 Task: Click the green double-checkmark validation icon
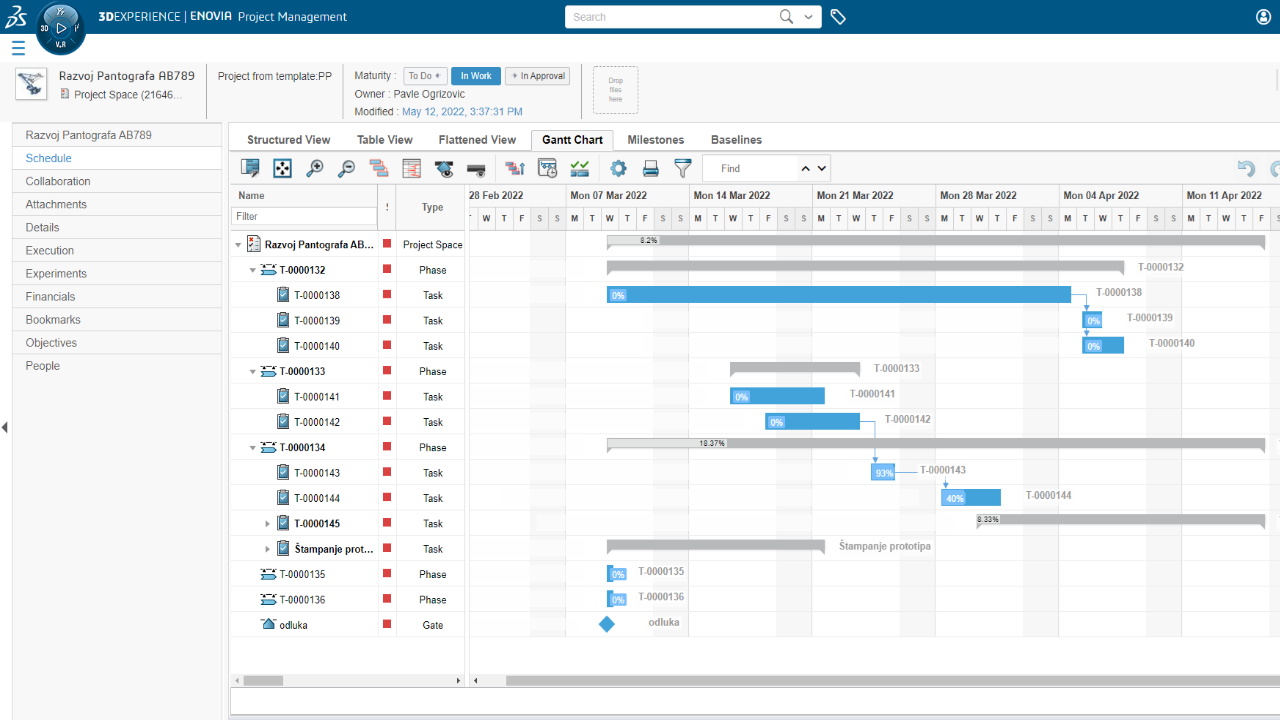(x=578, y=168)
